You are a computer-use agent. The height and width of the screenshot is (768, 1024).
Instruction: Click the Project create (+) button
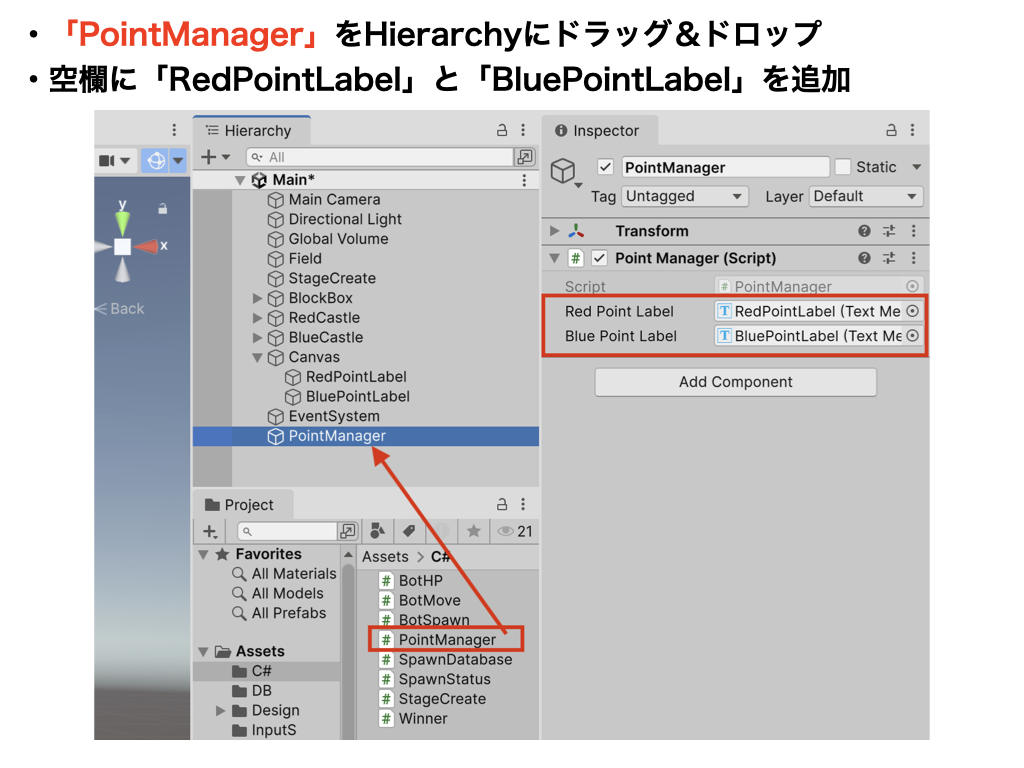click(x=210, y=532)
